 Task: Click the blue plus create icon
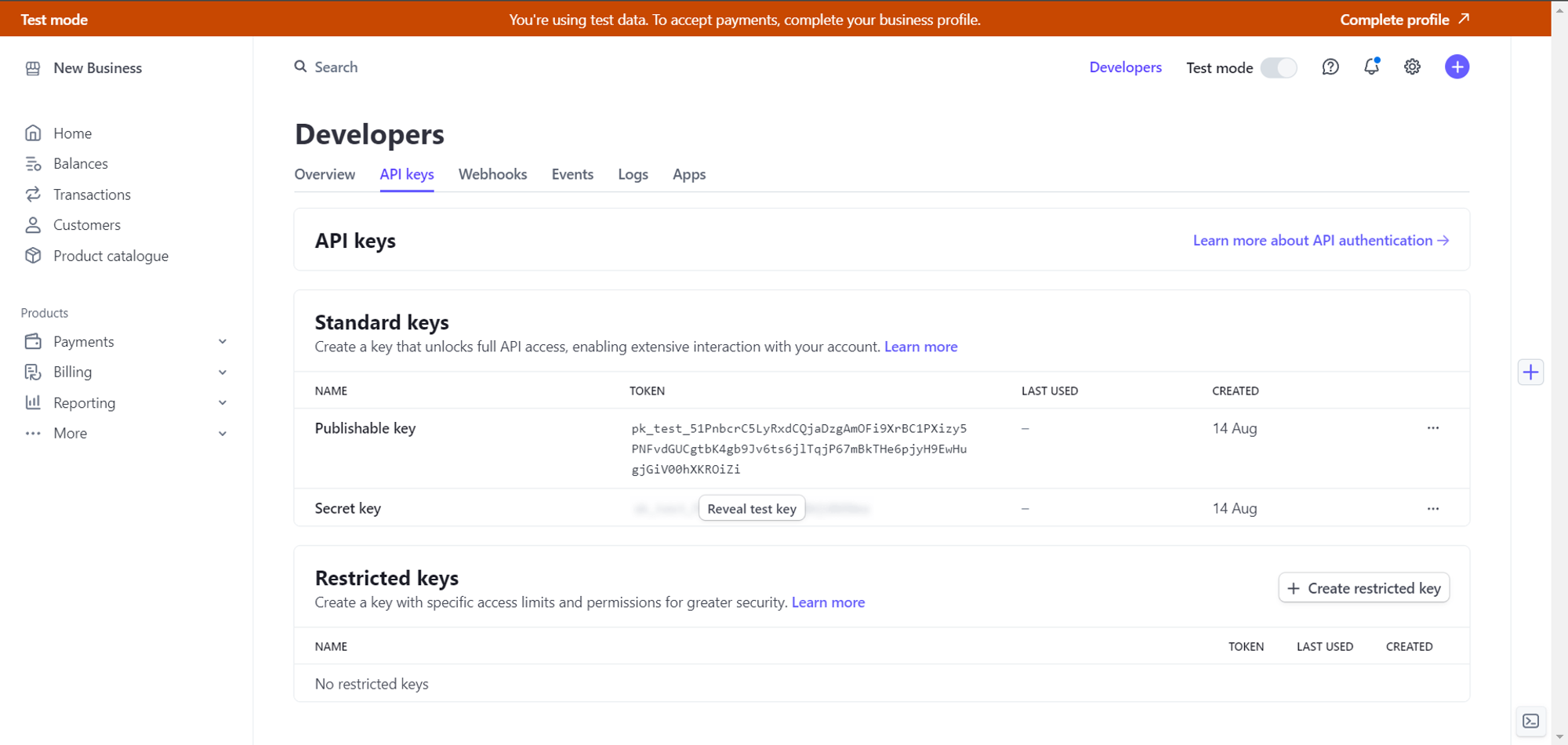coord(1457,67)
